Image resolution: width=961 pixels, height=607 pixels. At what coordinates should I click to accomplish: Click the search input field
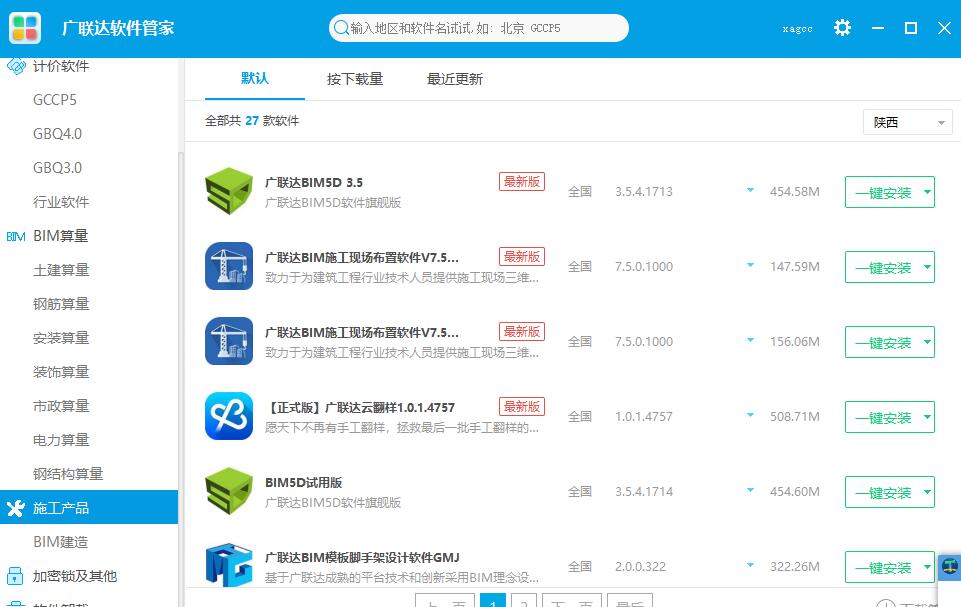[x=479, y=28]
